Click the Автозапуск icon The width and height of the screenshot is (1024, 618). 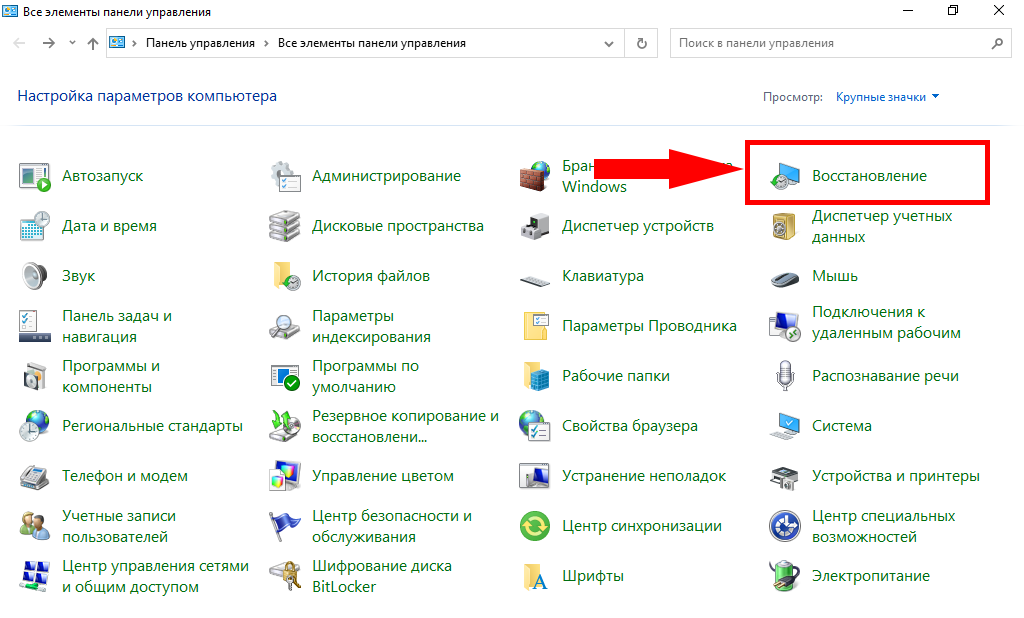35,176
